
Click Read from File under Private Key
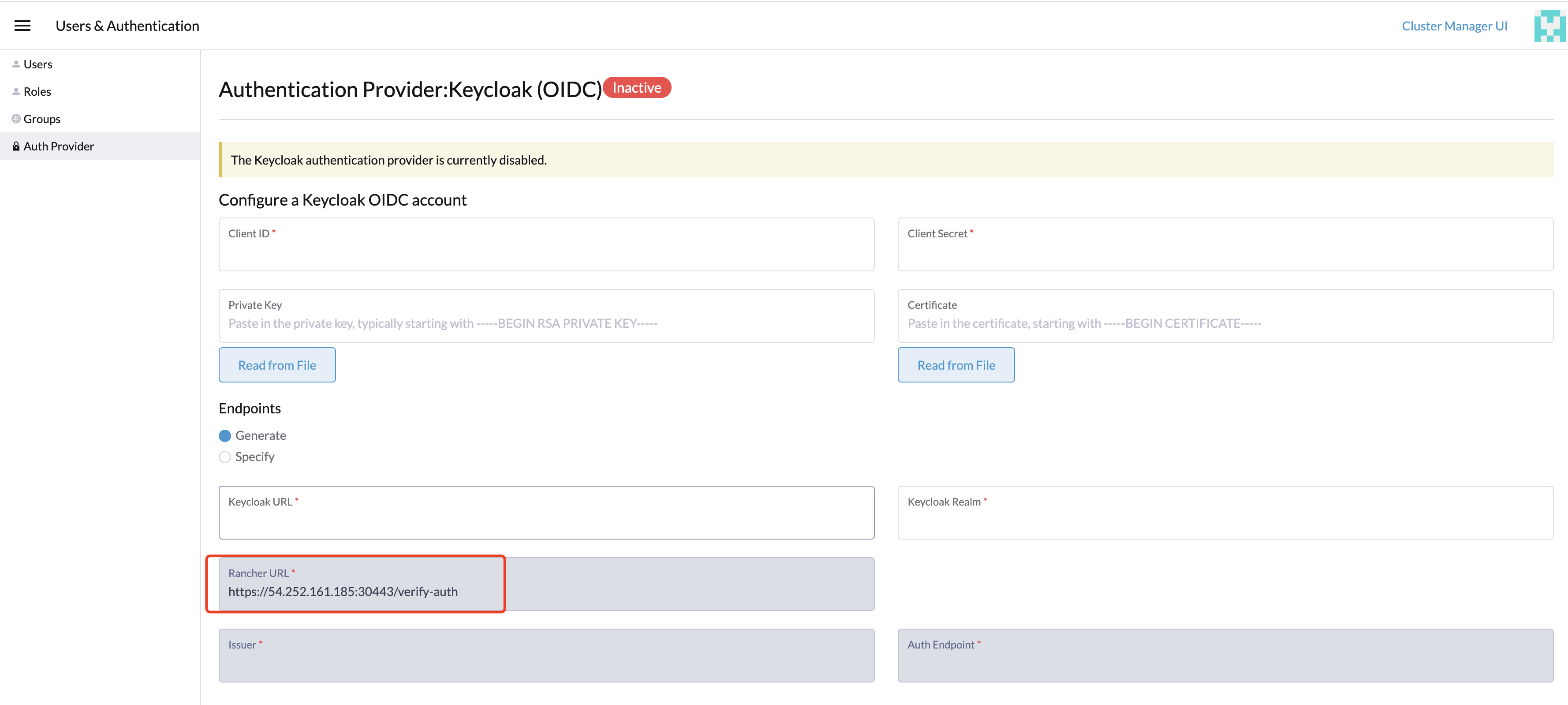click(x=277, y=365)
